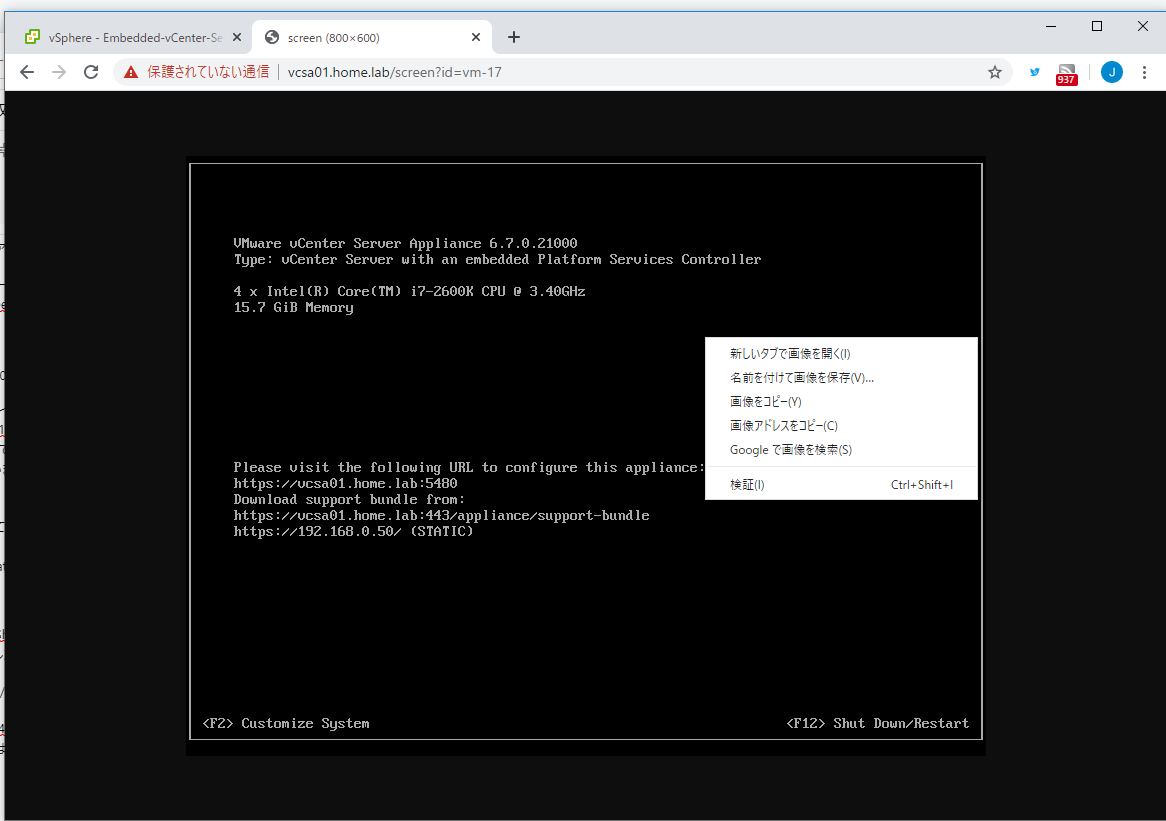Bookmark this page with the star icon
Image resolution: width=1166 pixels, height=821 pixels.
point(995,72)
